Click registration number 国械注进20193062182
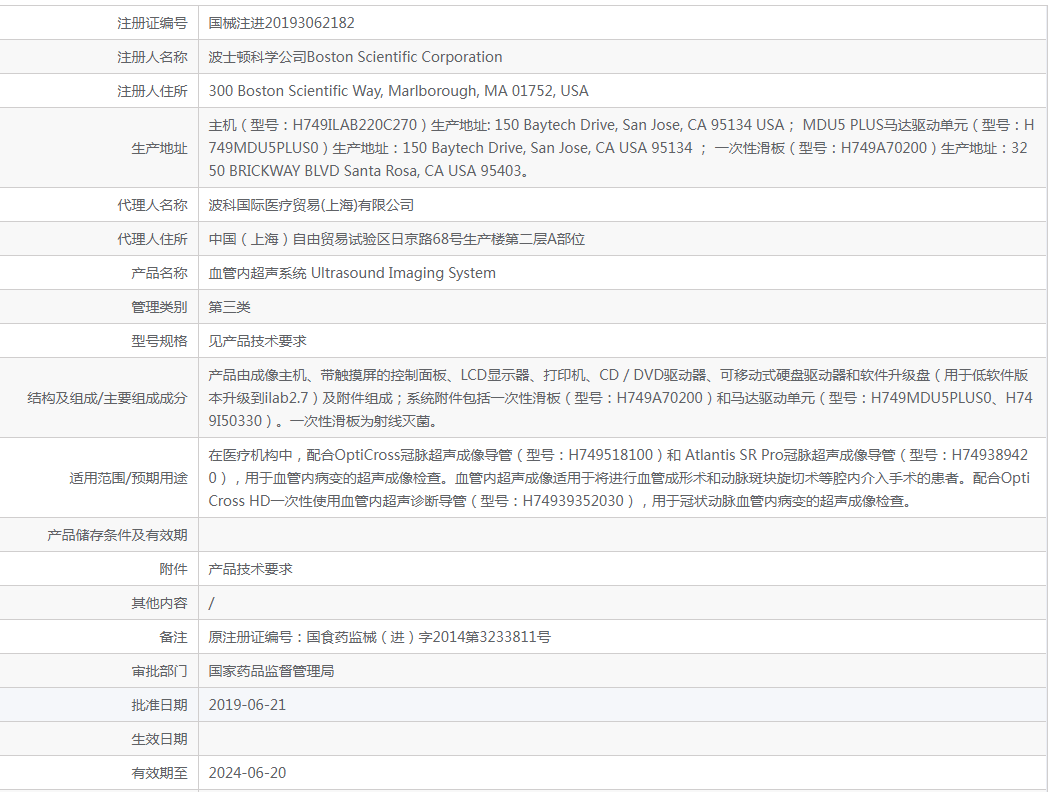The height and width of the screenshot is (792, 1050). pos(281,23)
